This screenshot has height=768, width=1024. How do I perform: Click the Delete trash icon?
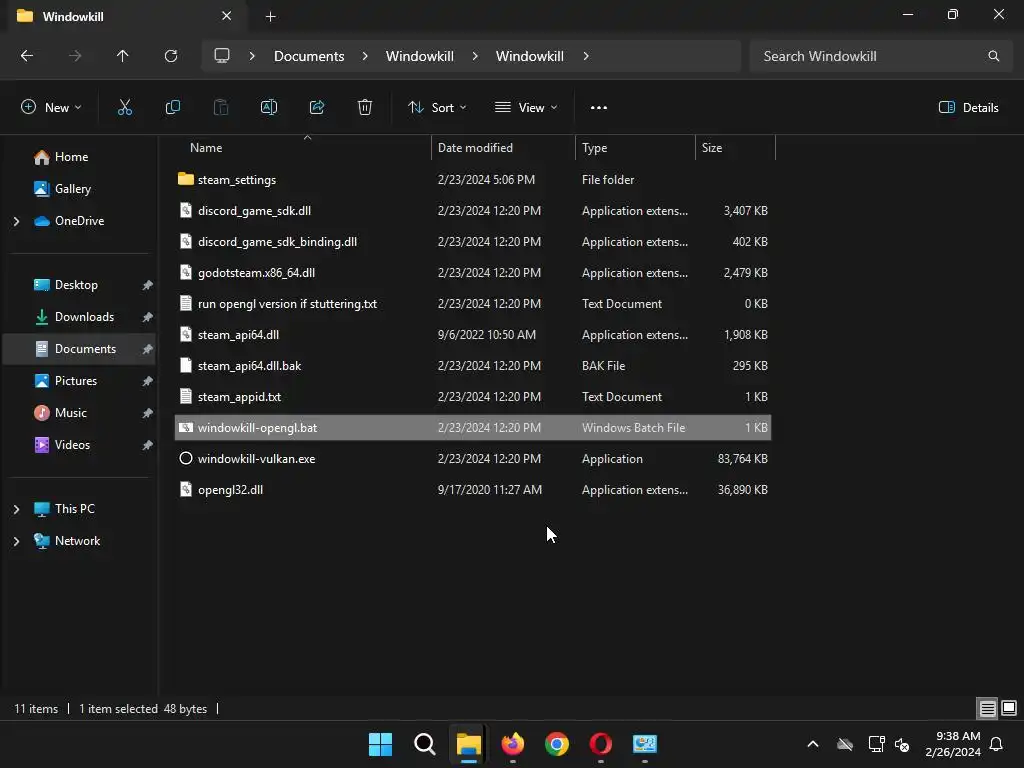coord(365,108)
